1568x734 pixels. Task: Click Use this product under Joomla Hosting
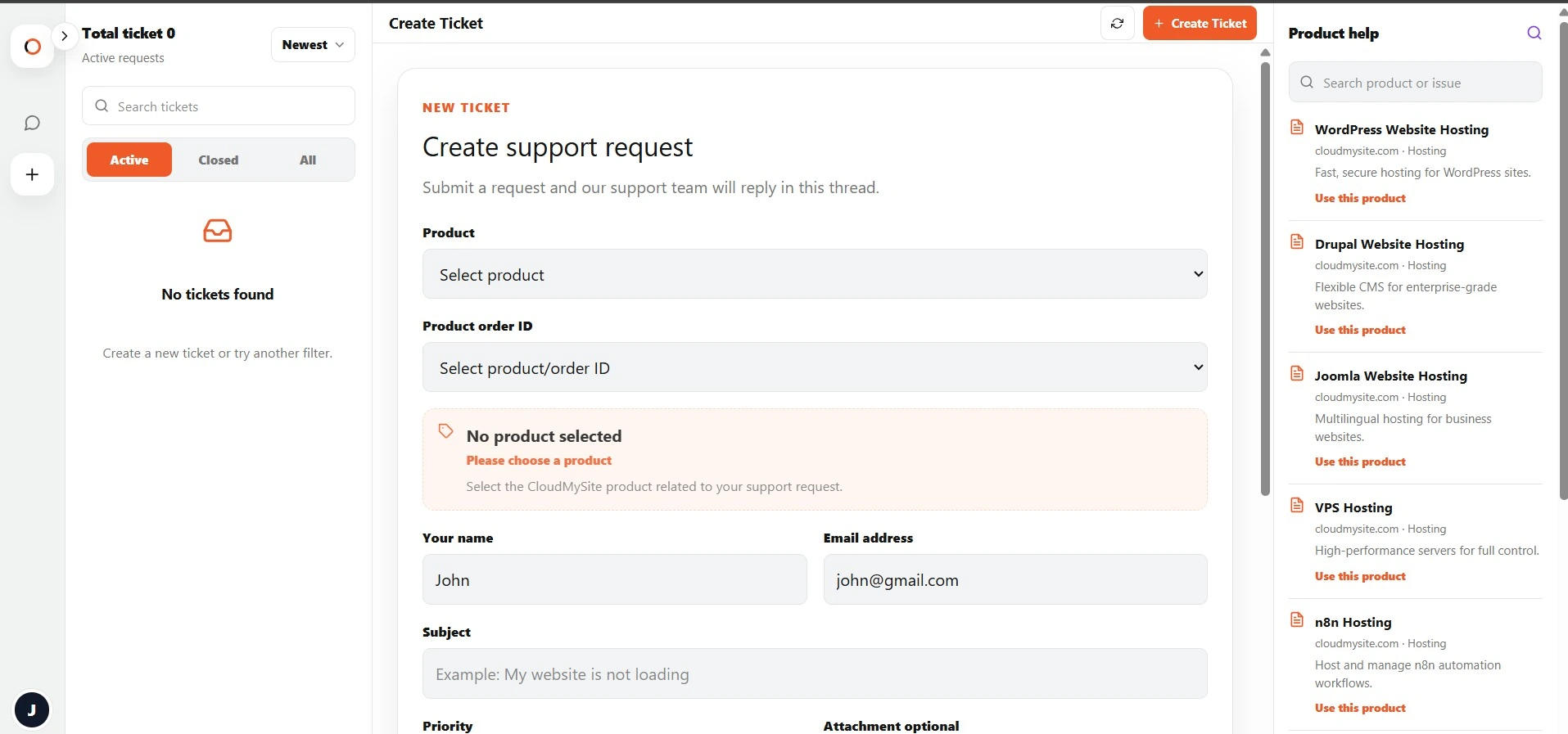tap(1360, 462)
